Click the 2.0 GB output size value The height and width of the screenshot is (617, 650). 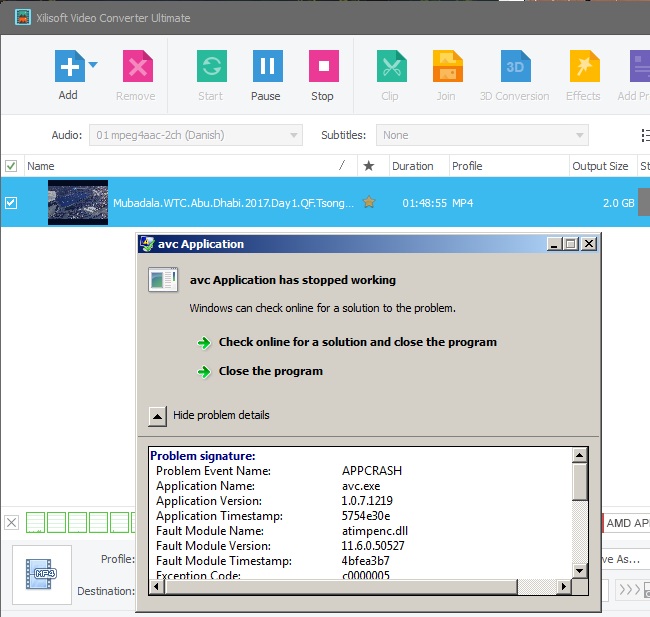[618, 203]
